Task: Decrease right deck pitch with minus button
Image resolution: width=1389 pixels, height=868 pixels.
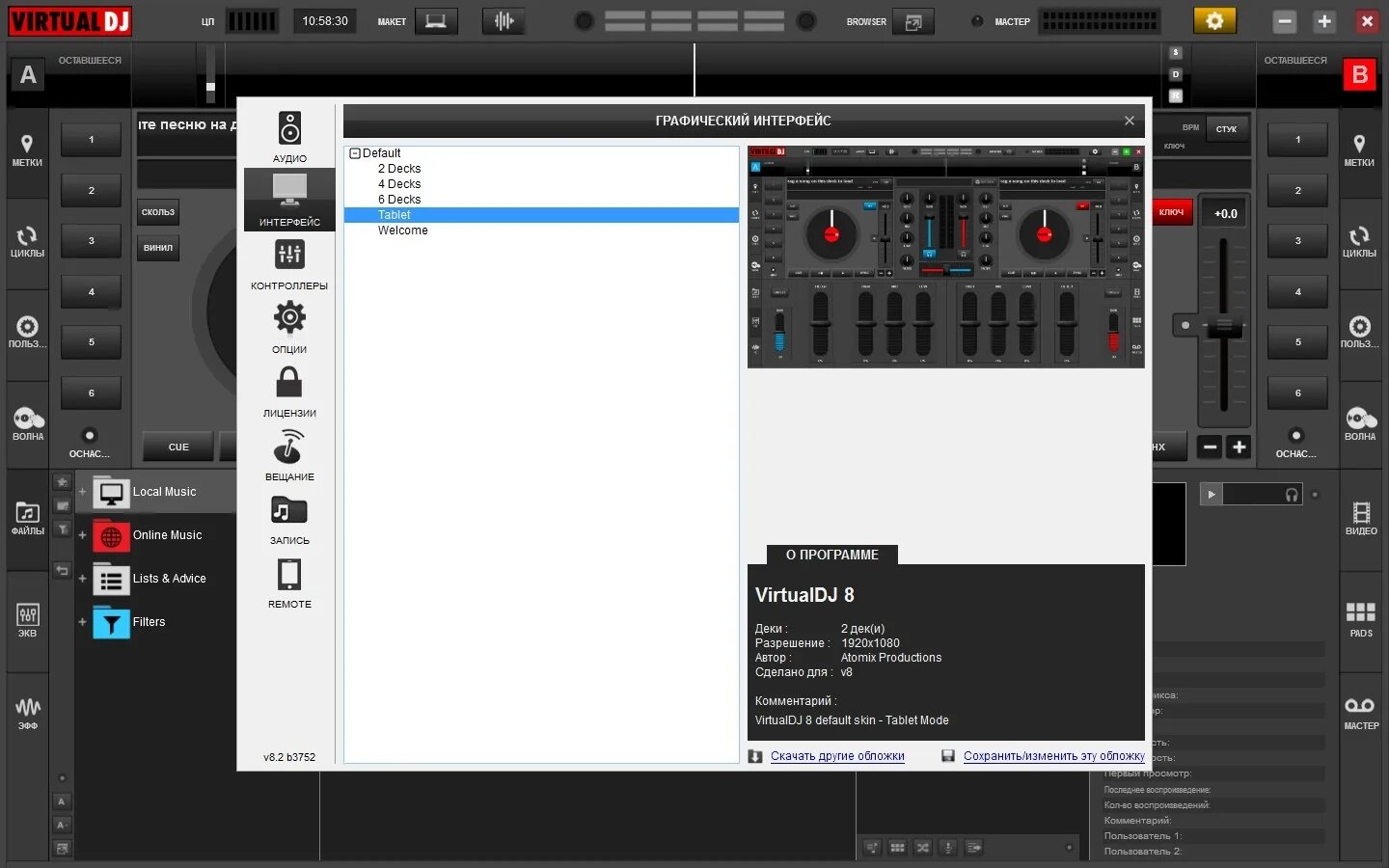Action: click(1210, 447)
